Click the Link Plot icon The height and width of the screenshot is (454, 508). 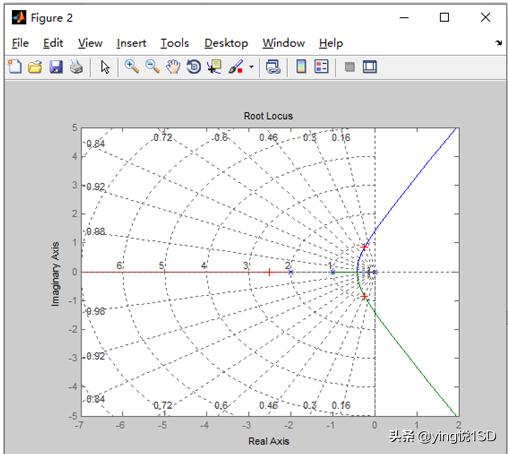pyautogui.click(x=273, y=67)
